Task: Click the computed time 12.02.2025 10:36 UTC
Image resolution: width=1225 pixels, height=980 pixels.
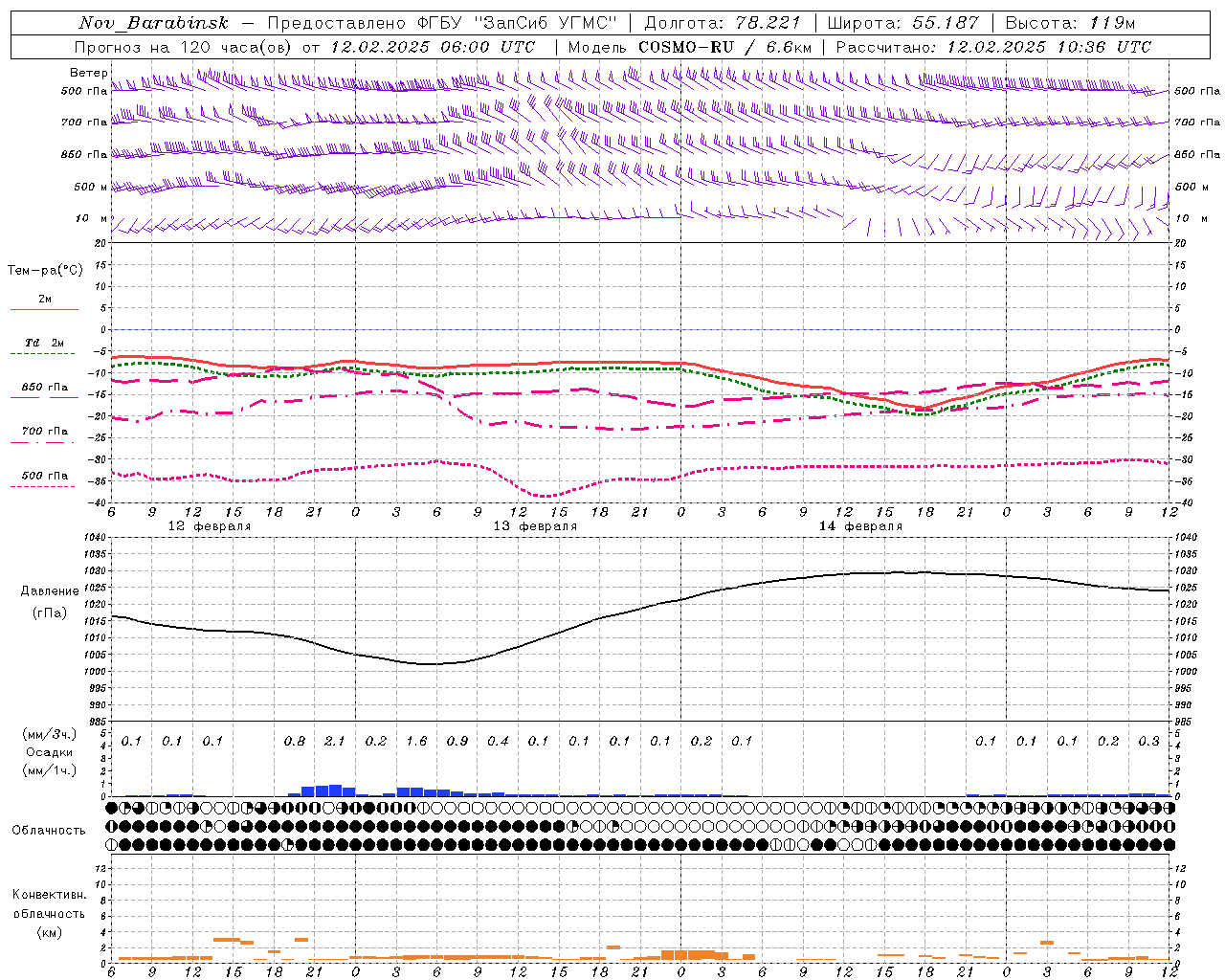Action: pyautogui.click(x=1050, y=47)
